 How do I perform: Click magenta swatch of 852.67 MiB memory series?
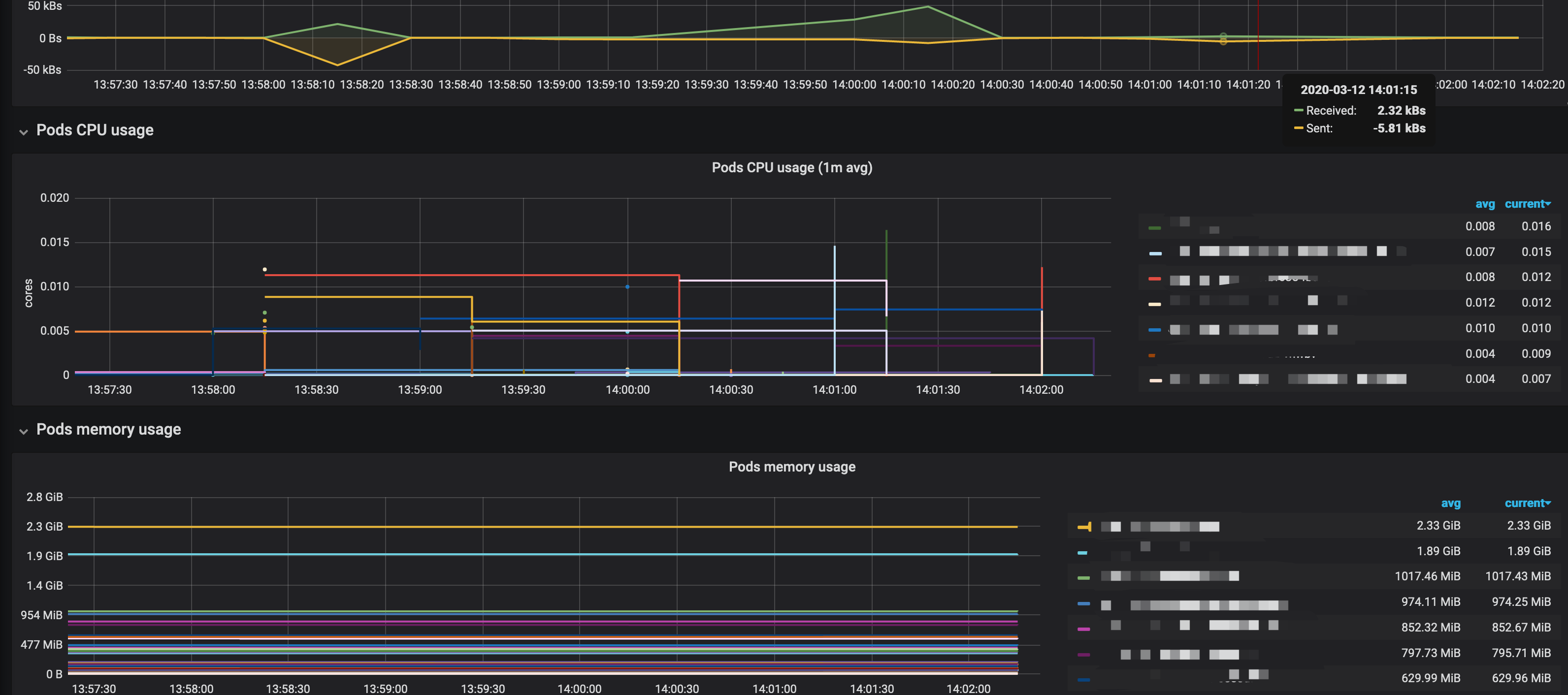coord(1083,629)
